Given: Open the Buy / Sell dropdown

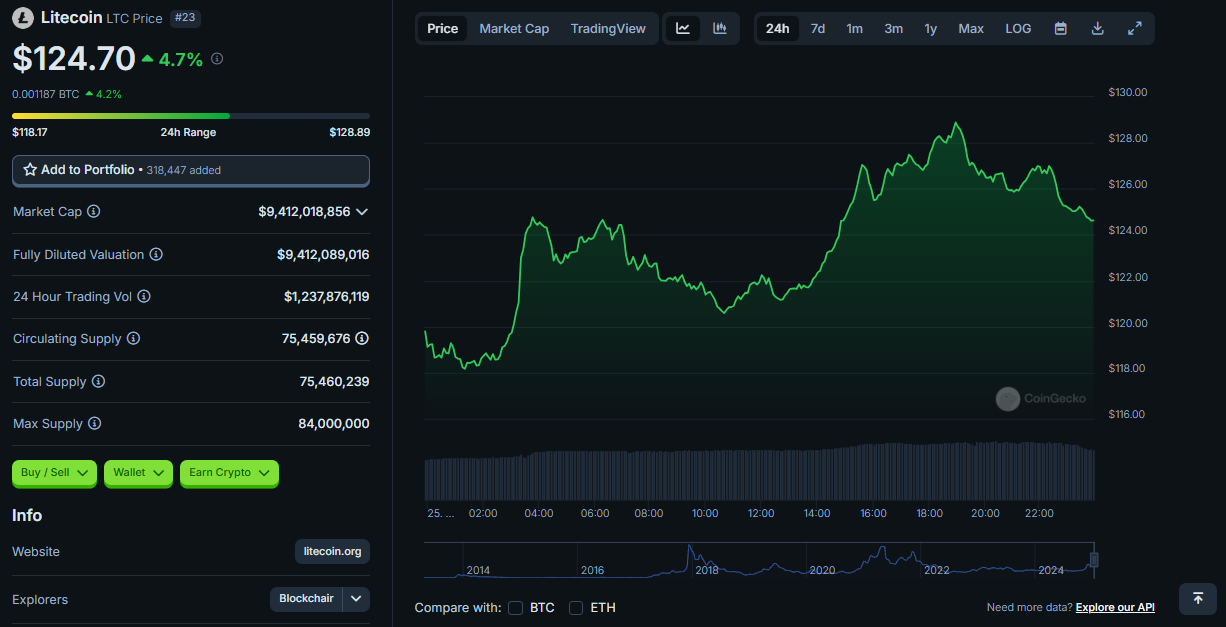Looking at the screenshot, I should tap(54, 472).
